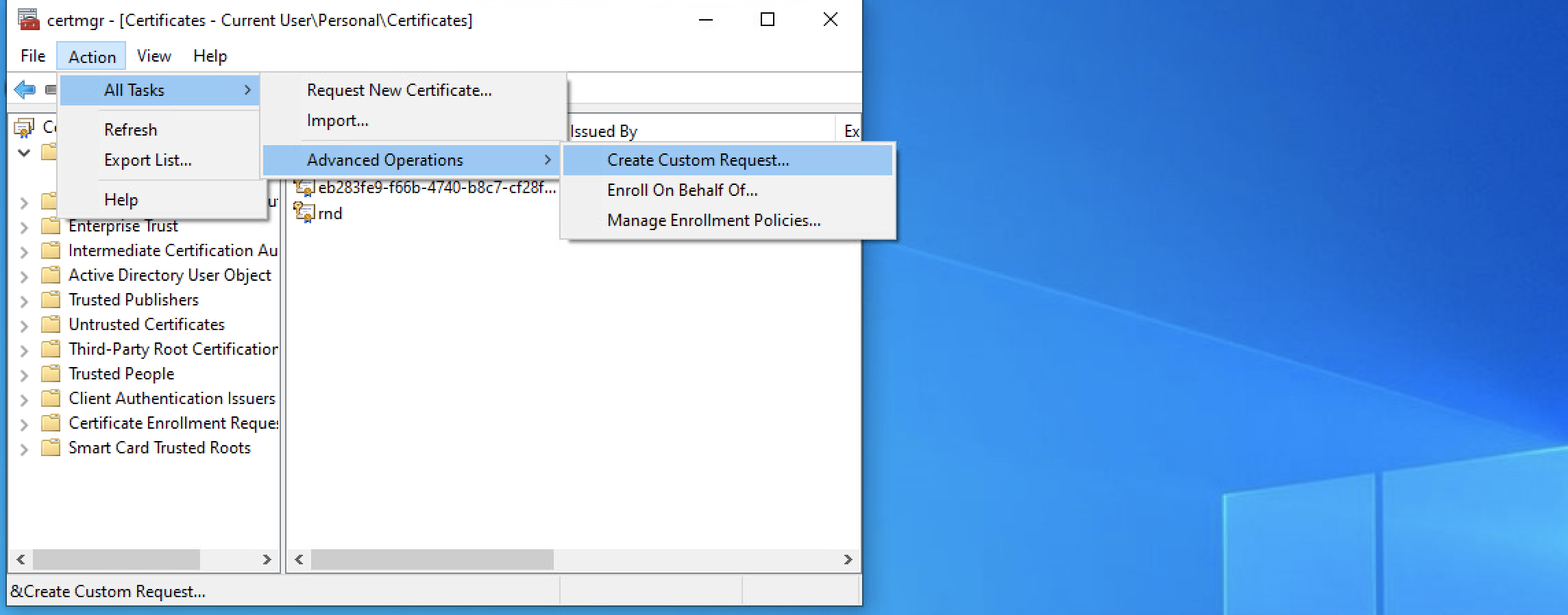The image size is (1568, 615).
Task: Click the certmgr title bar app icon
Action: 29,20
